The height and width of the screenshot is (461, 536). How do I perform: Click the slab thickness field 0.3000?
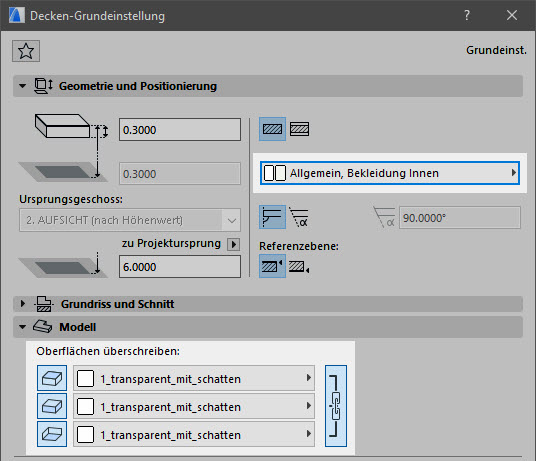(180, 130)
